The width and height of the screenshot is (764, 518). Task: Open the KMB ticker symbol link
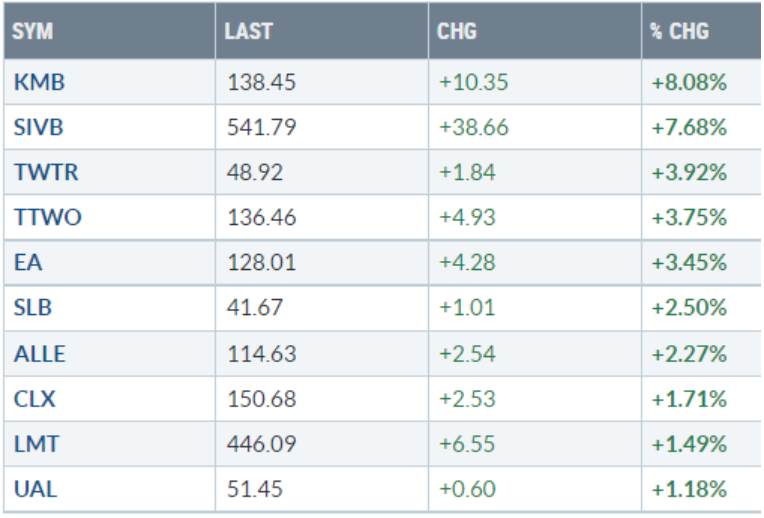(39, 83)
